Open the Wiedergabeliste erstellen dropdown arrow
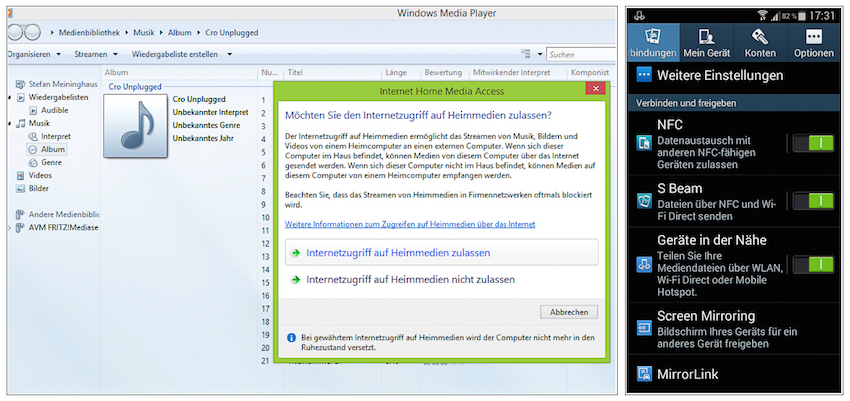 pos(230,54)
